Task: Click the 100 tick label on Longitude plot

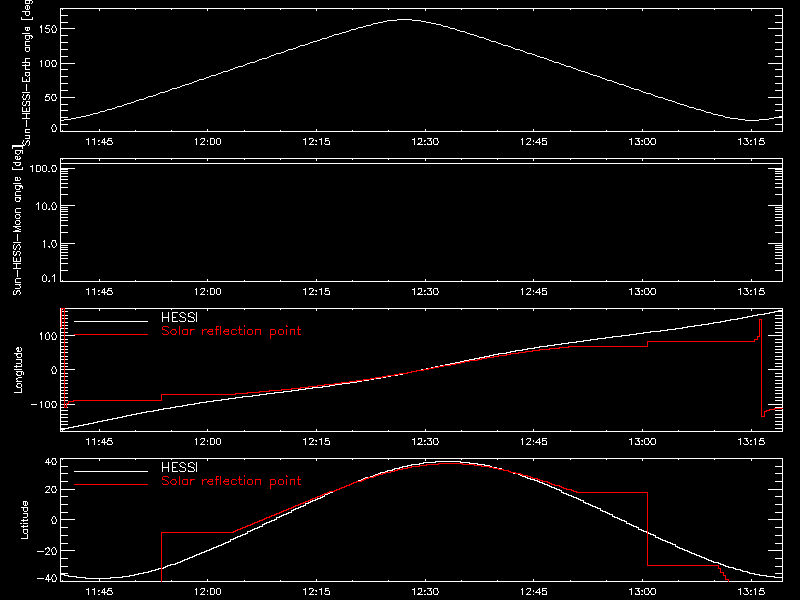Action: click(48, 336)
